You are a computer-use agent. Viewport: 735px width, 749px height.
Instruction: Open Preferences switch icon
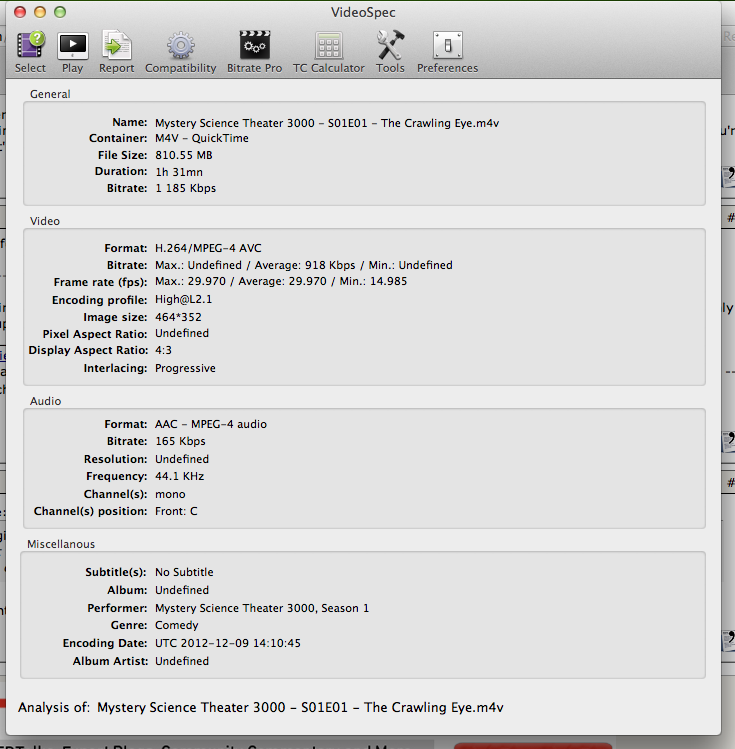pyautogui.click(x=447, y=45)
